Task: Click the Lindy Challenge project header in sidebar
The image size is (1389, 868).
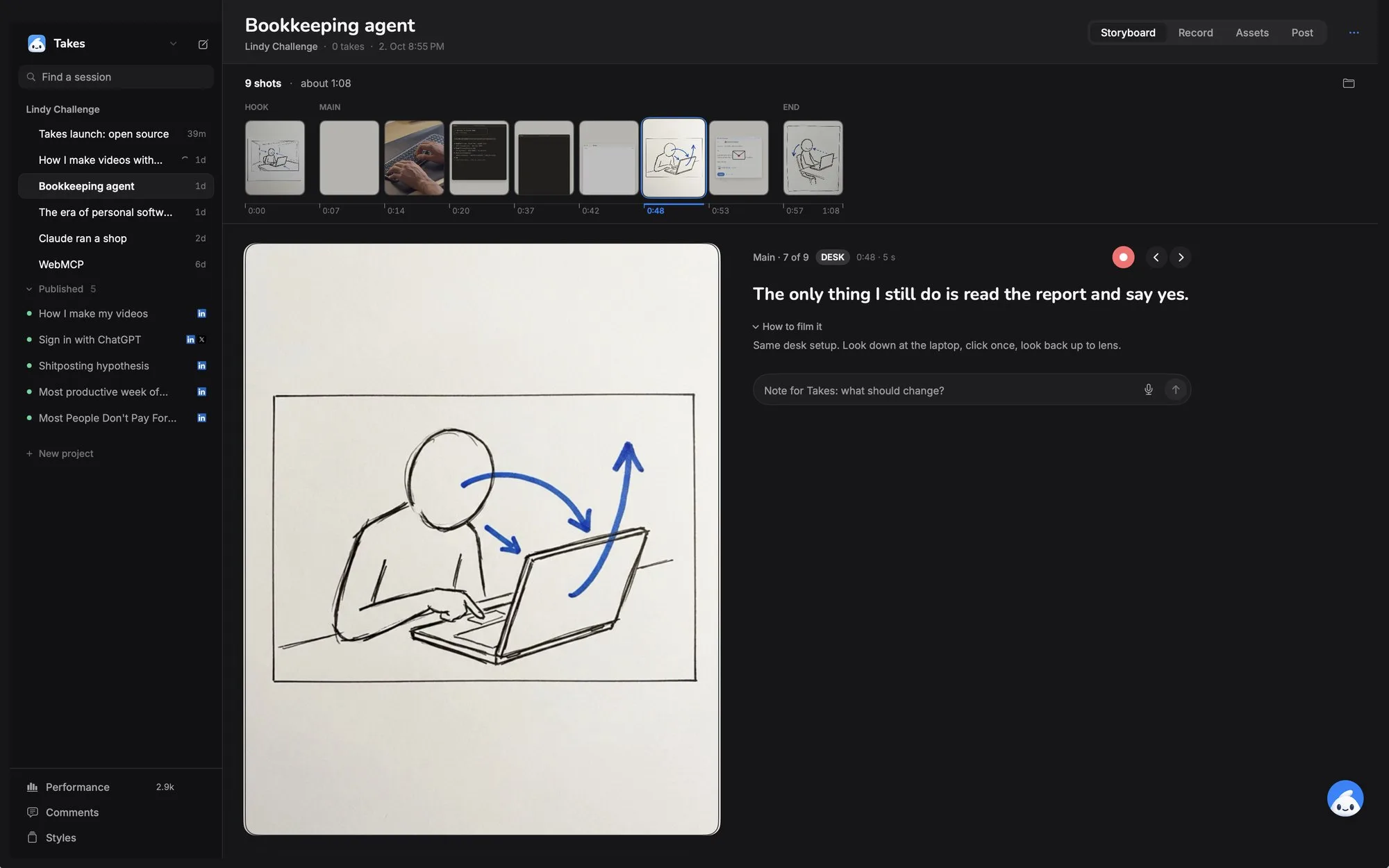Action: tap(63, 109)
